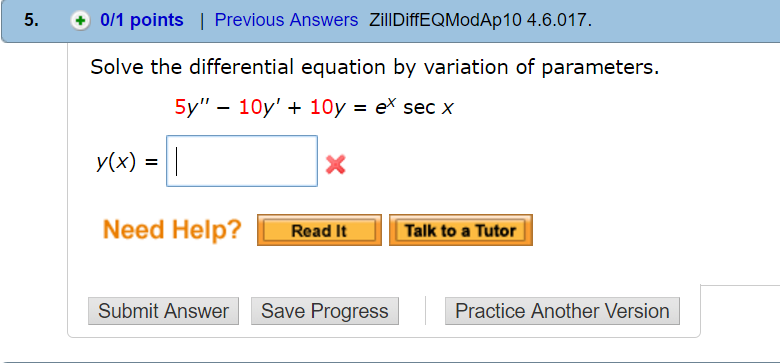The width and height of the screenshot is (780, 363).
Task: Click the blue question header bar
Action: tap(390, 21)
